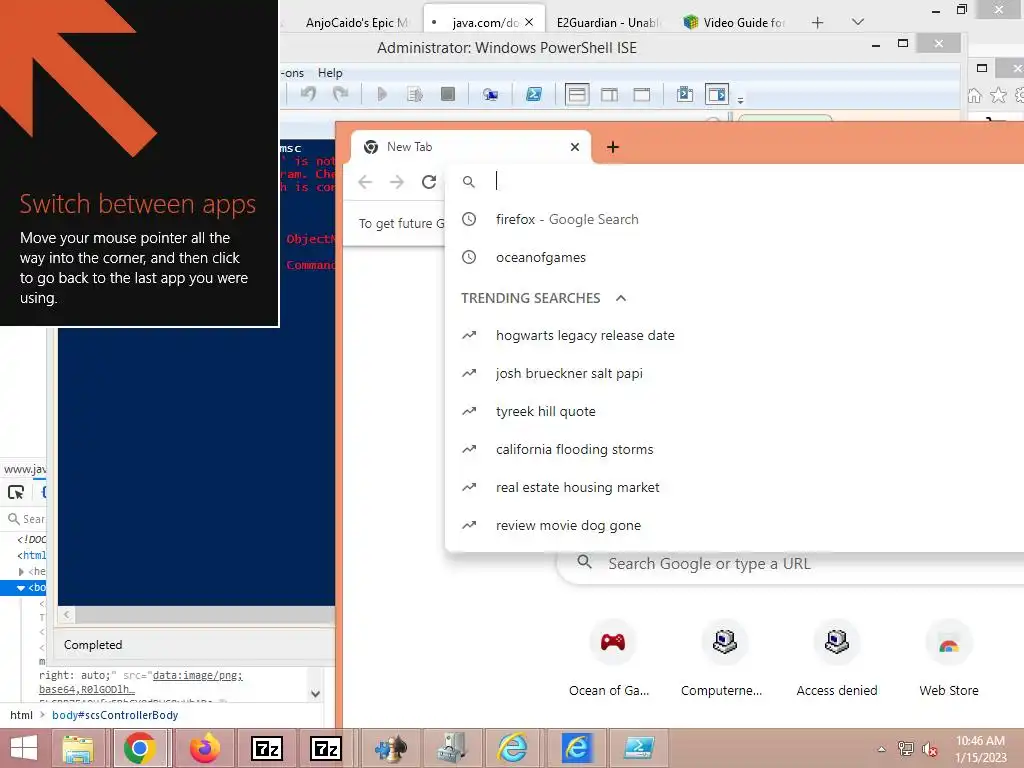Choose the firefox - Google Search suggestion
This screenshot has height=768, width=1024.
(x=734, y=219)
